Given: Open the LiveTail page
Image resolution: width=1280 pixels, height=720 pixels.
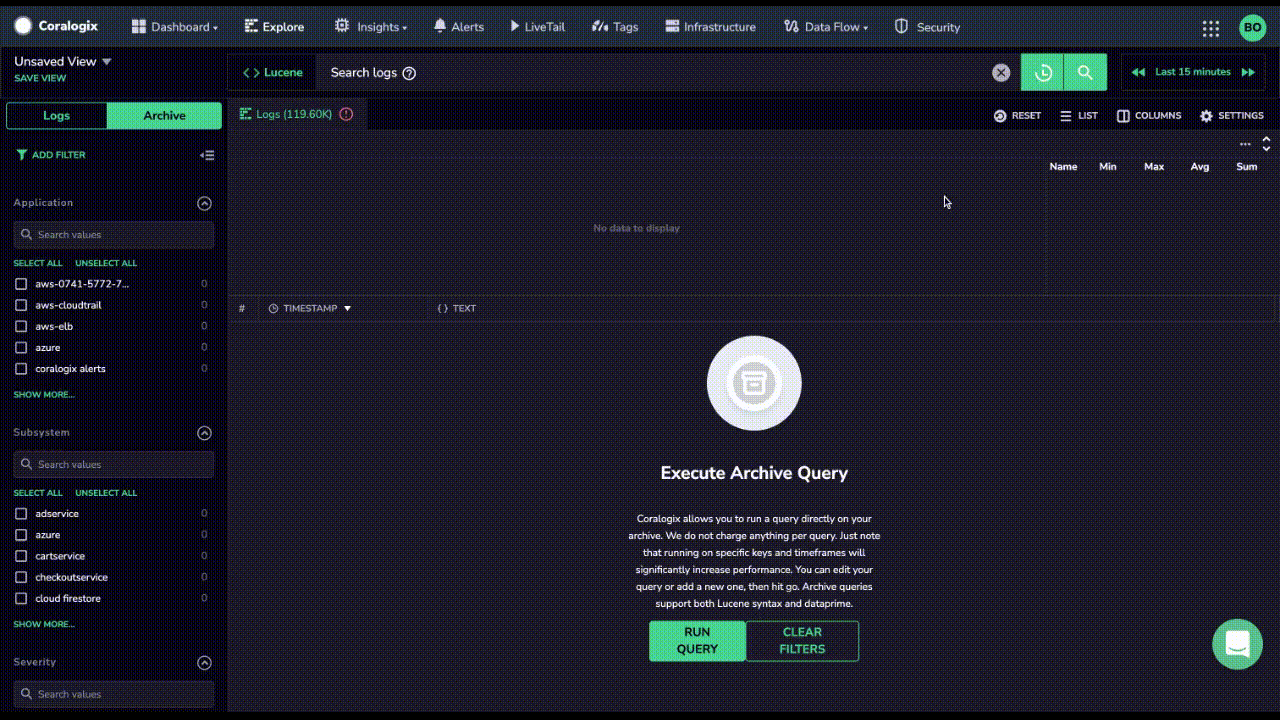Looking at the screenshot, I should coord(537,27).
